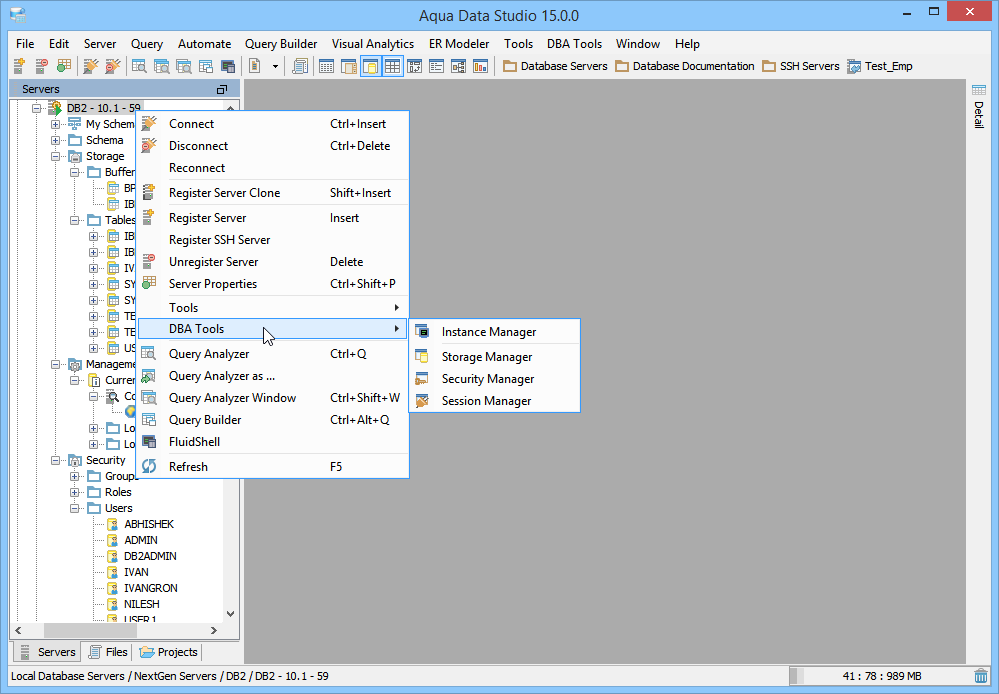Viewport: 999px width, 694px height.
Task: Select the DB2ADMIN user in tree
Action: 150,556
